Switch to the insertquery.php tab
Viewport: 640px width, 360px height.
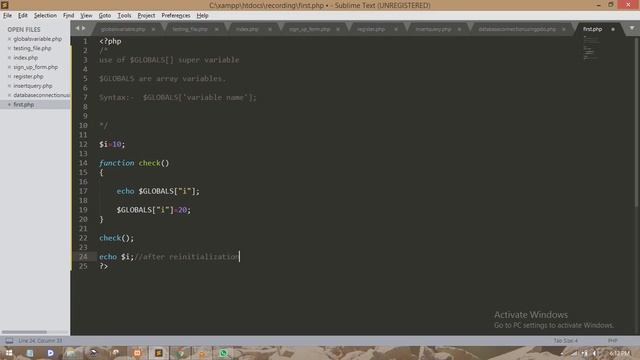[x=433, y=29]
